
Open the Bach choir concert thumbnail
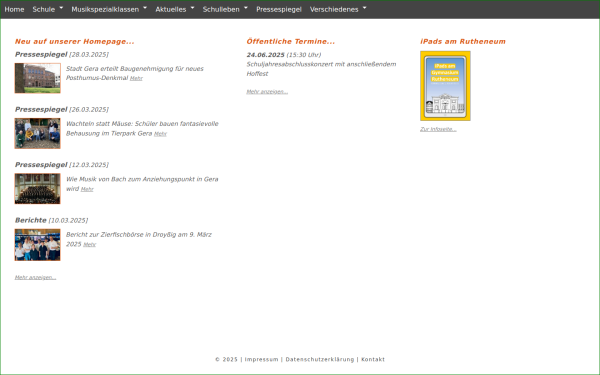tap(38, 189)
